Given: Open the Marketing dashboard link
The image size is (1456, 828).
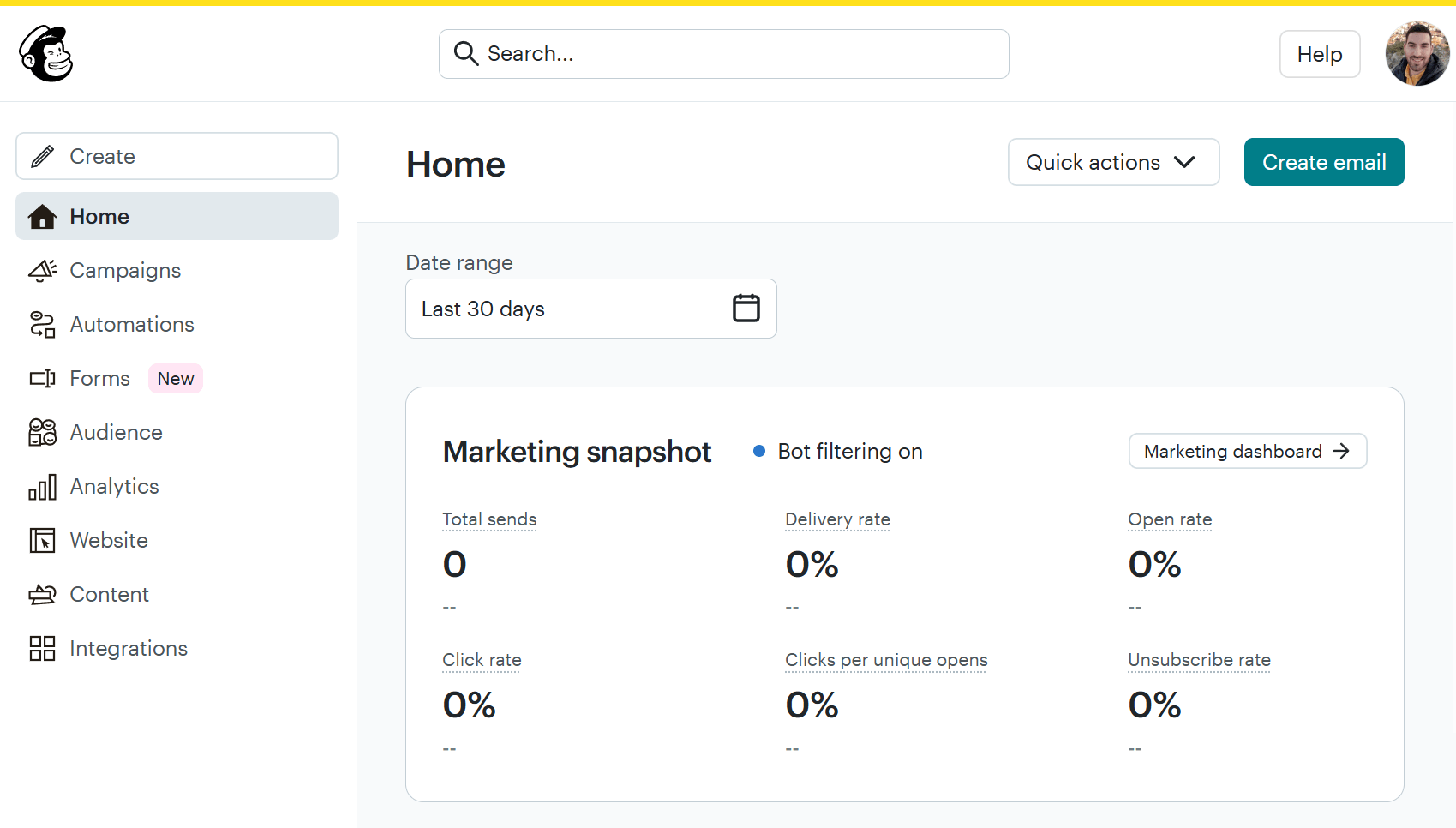Looking at the screenshot, I should click(x=1247, y=451).
